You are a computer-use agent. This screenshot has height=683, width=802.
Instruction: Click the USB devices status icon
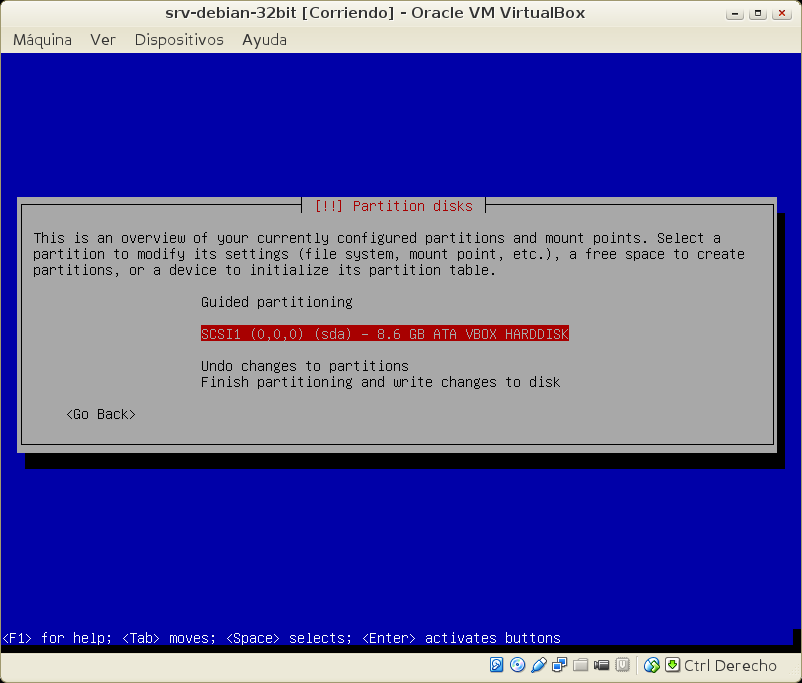pyautogui.click(x=539, y=665)
